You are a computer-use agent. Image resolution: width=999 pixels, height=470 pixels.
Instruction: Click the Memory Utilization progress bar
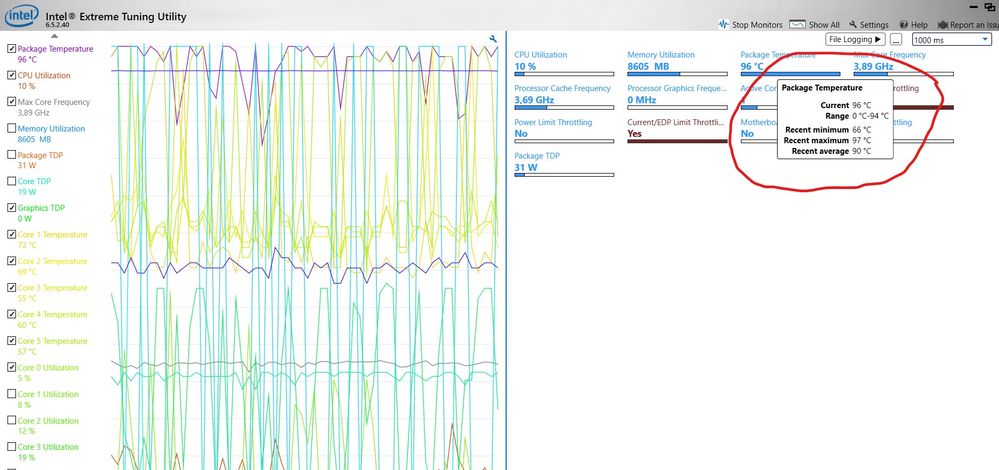pos(677,74)
